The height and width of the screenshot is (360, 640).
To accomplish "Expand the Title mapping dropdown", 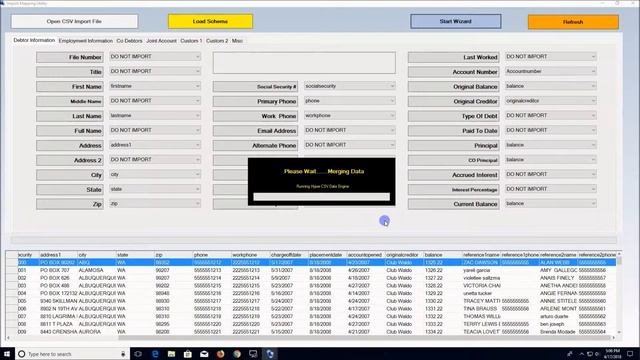I will point(155,71).
